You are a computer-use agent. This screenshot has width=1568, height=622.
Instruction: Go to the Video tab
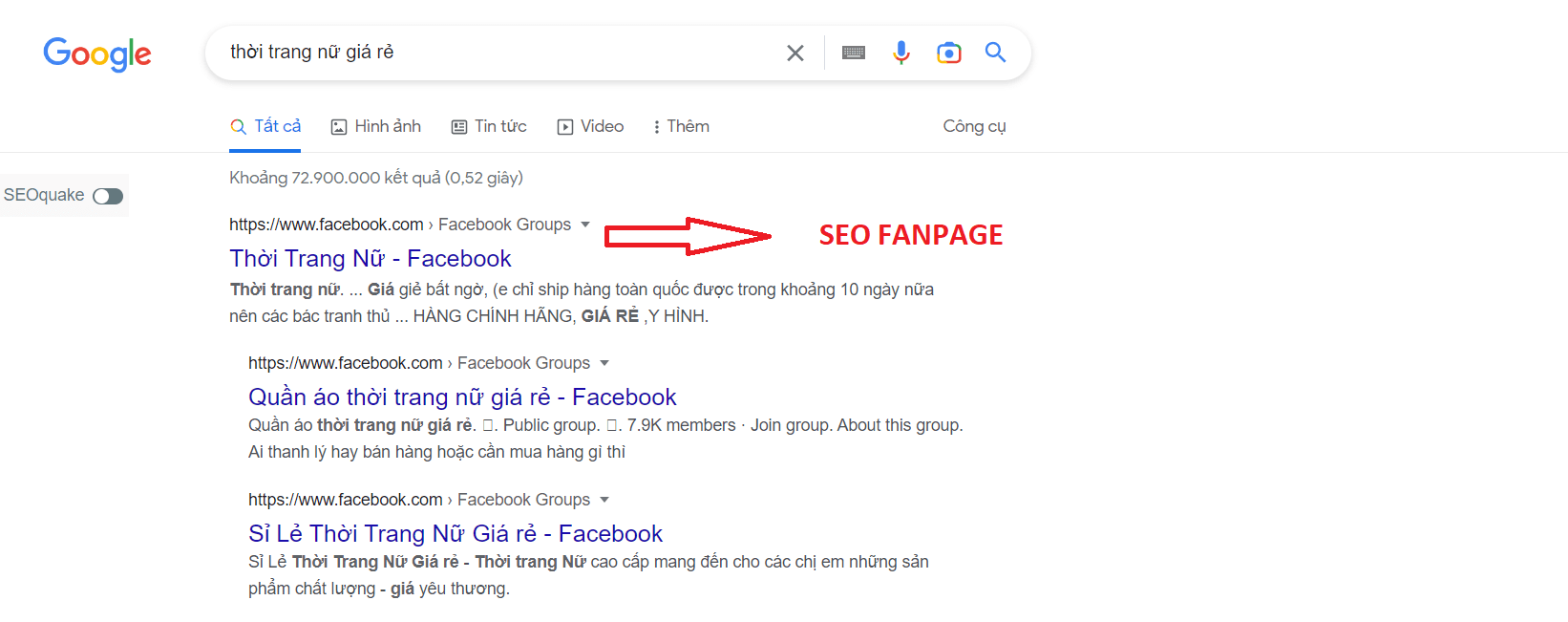click(590, 126)
